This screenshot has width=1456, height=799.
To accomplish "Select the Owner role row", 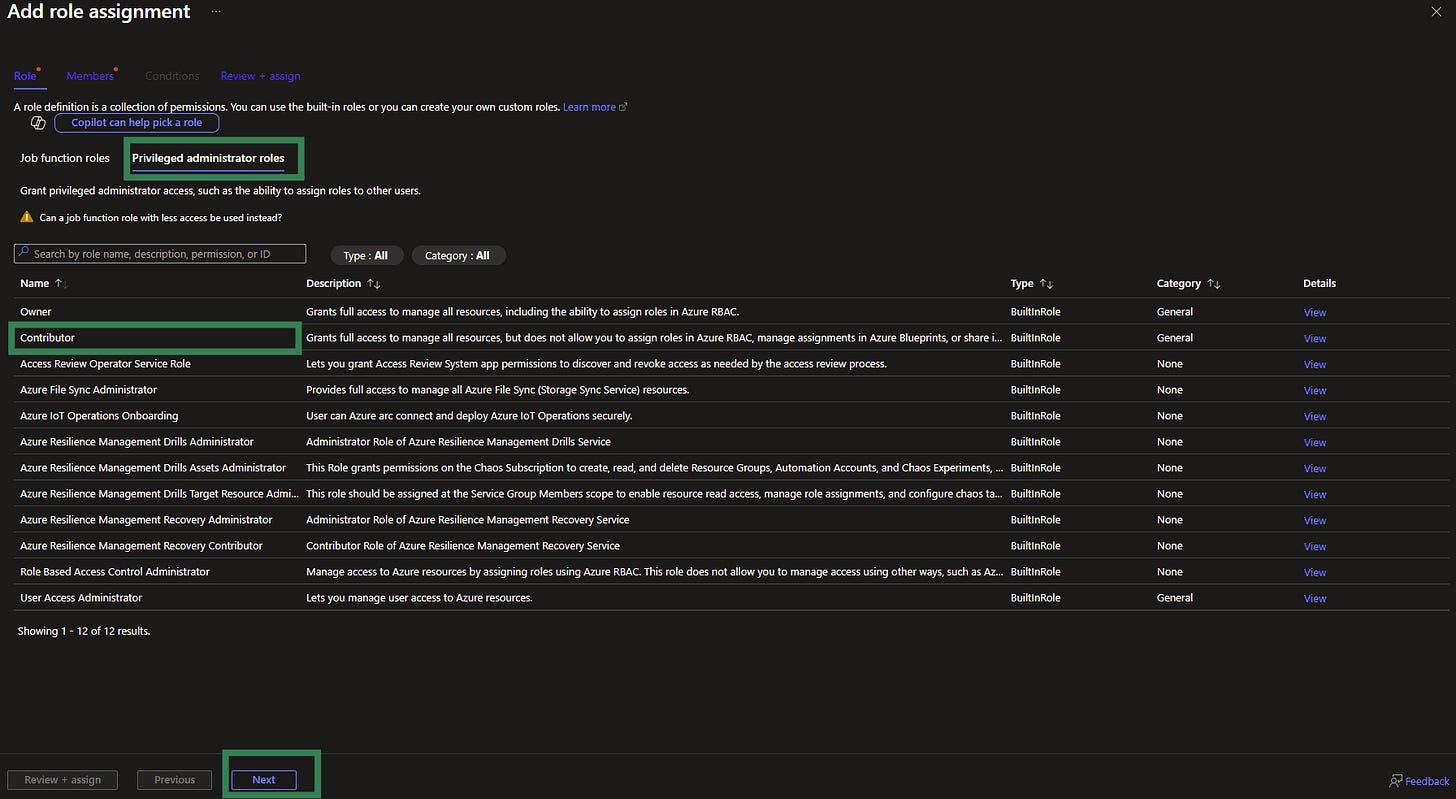I will pos(731,312).
